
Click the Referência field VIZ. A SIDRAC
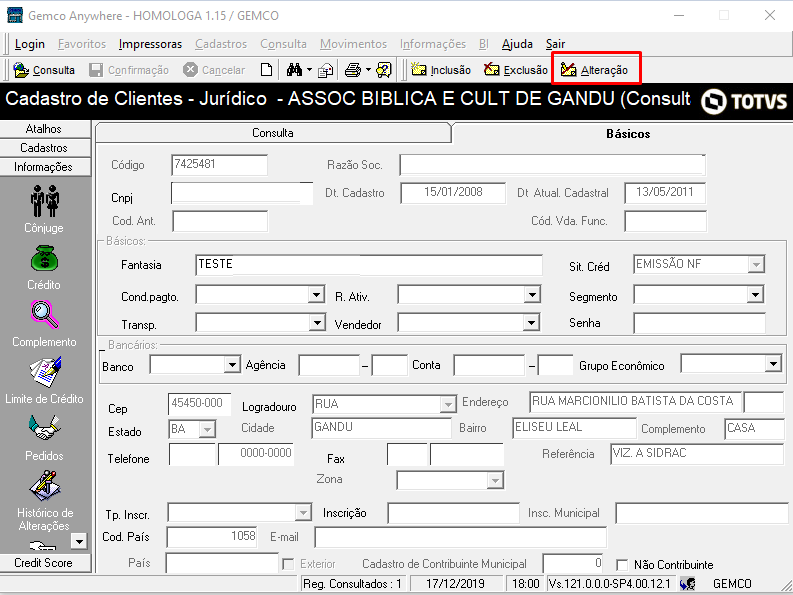(x=697, y=454)
